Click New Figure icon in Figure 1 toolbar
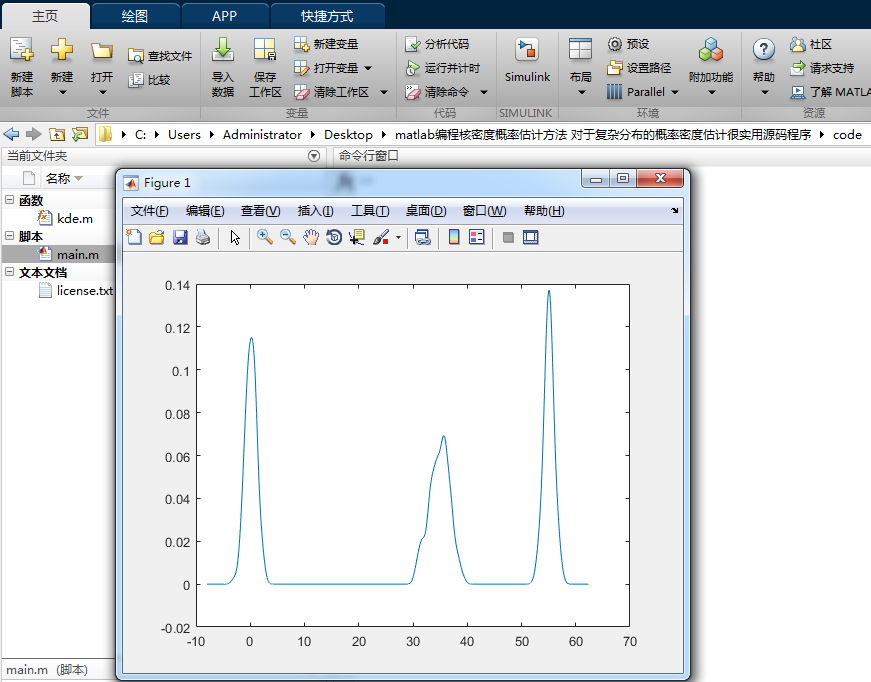Screen dimensions: 871x682 click(134, 238)
